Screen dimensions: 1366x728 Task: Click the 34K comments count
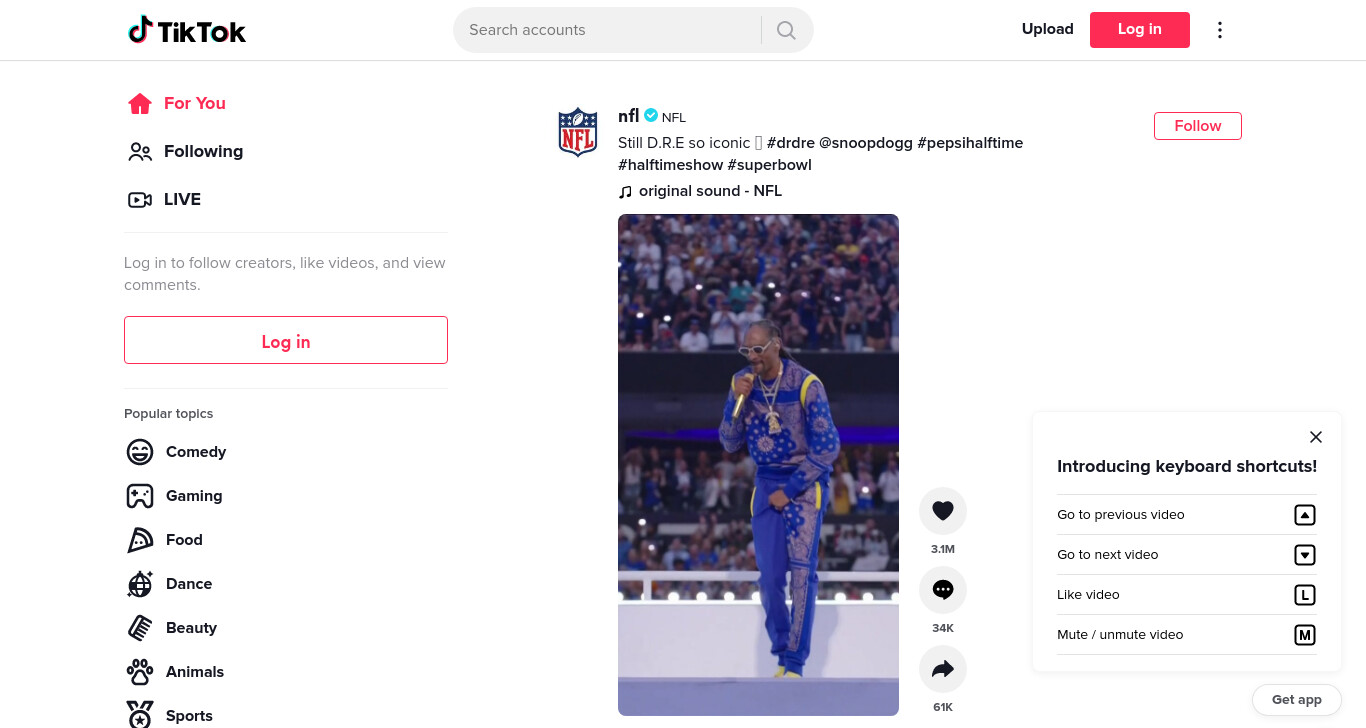(x=943, y=628)
